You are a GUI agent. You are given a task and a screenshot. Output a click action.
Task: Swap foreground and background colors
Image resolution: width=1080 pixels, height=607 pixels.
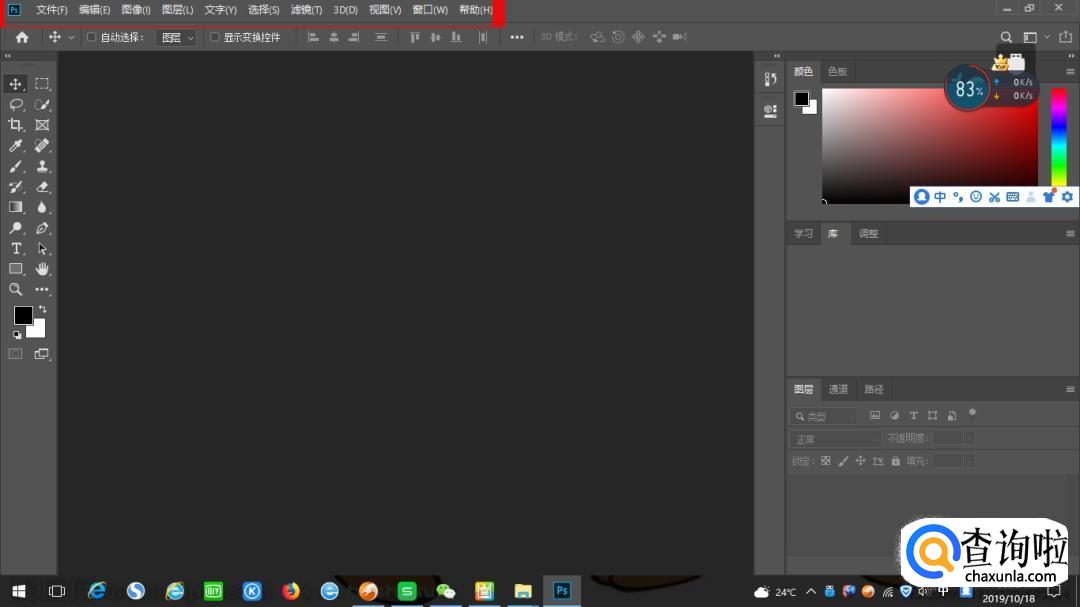pos(42,310)
